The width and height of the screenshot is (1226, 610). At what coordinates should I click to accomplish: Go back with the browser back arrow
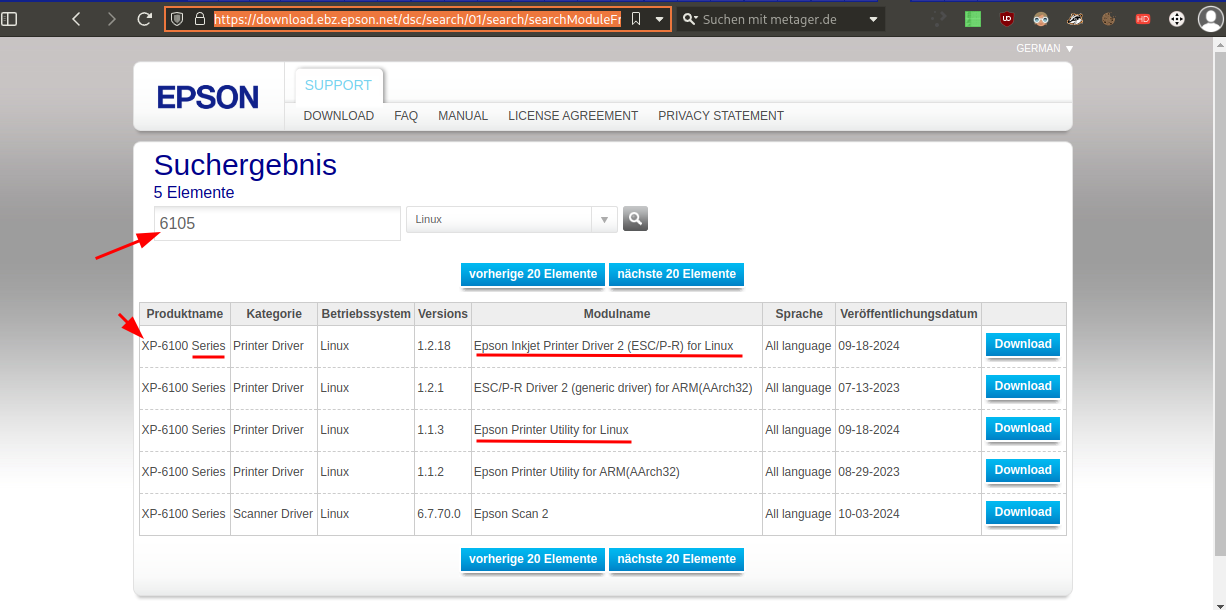(76, 19)
